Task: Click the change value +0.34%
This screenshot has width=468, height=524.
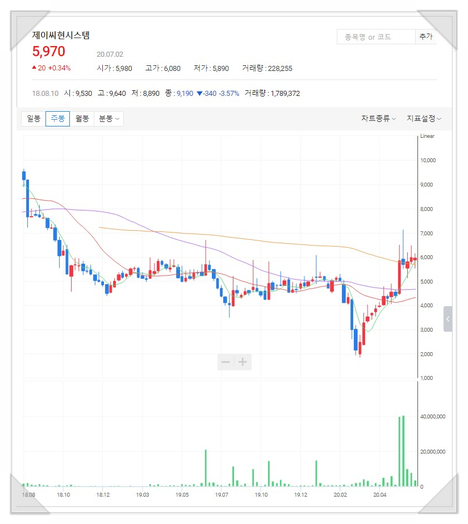Action: [x=60, y=68]
